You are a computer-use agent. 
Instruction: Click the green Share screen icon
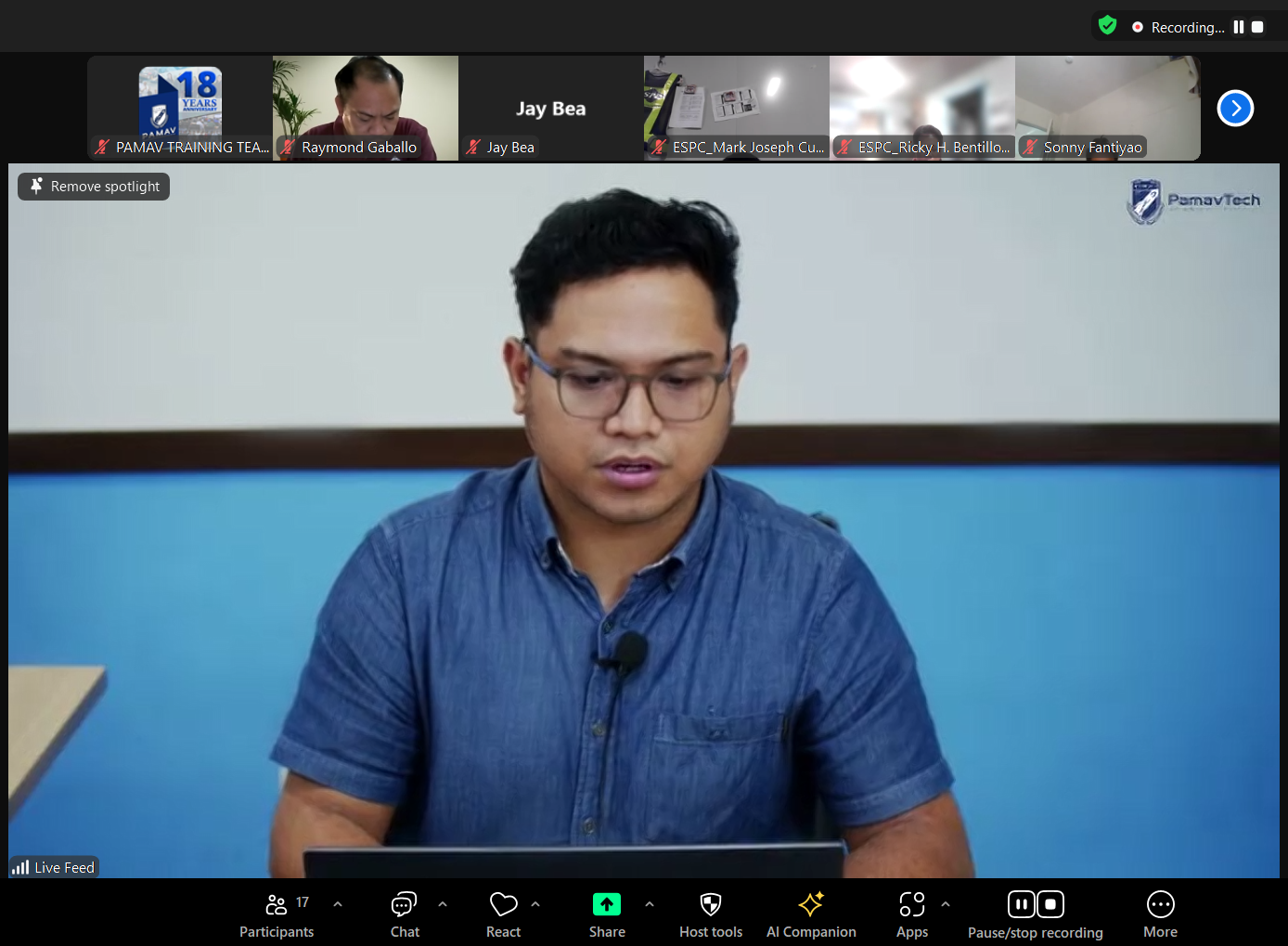[x=607, y=903]
